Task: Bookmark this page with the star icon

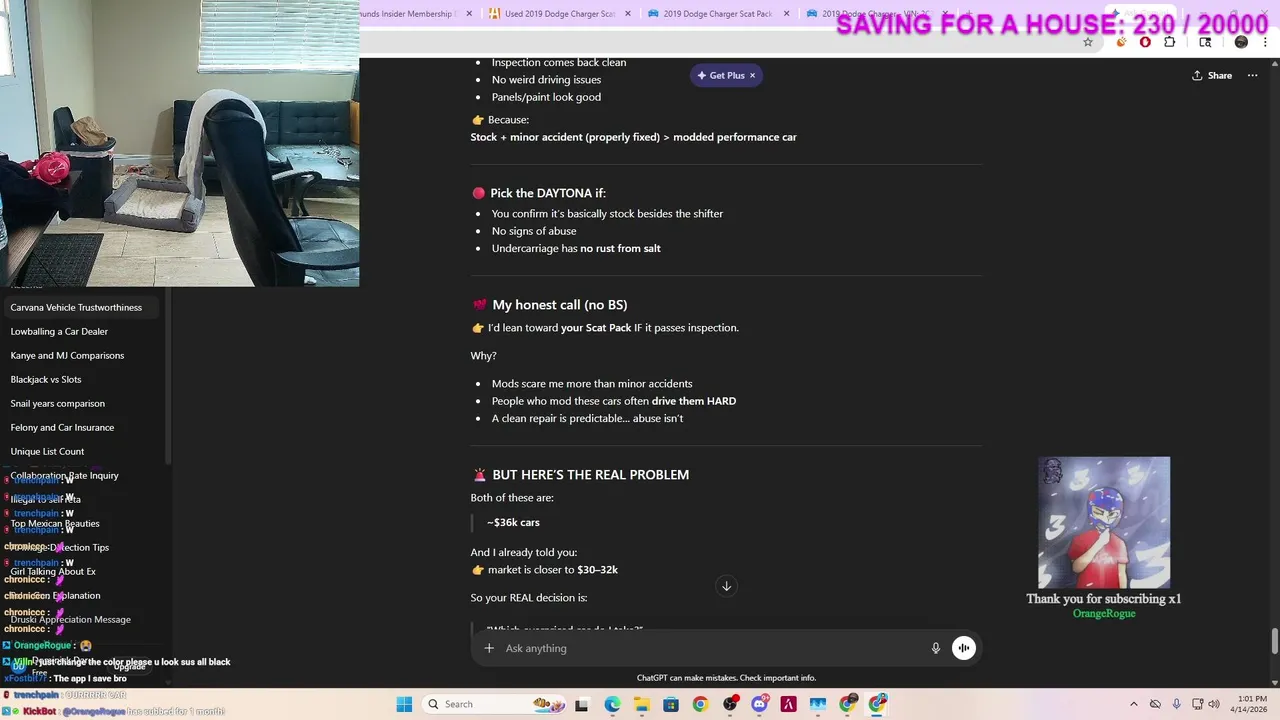Action: point(1088,42)
